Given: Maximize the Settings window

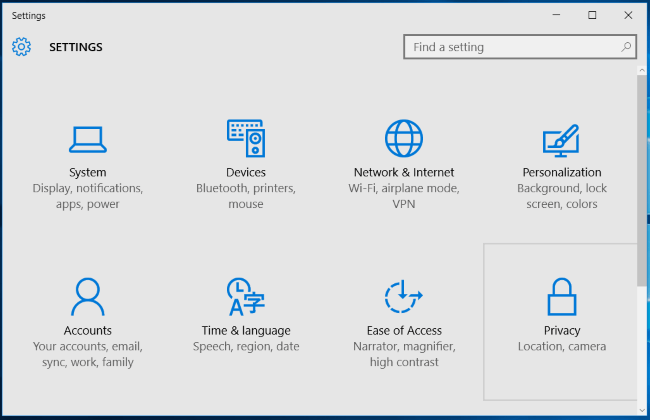Looking at the screenshot, I should pyautogui.click(x=592, y=15).
